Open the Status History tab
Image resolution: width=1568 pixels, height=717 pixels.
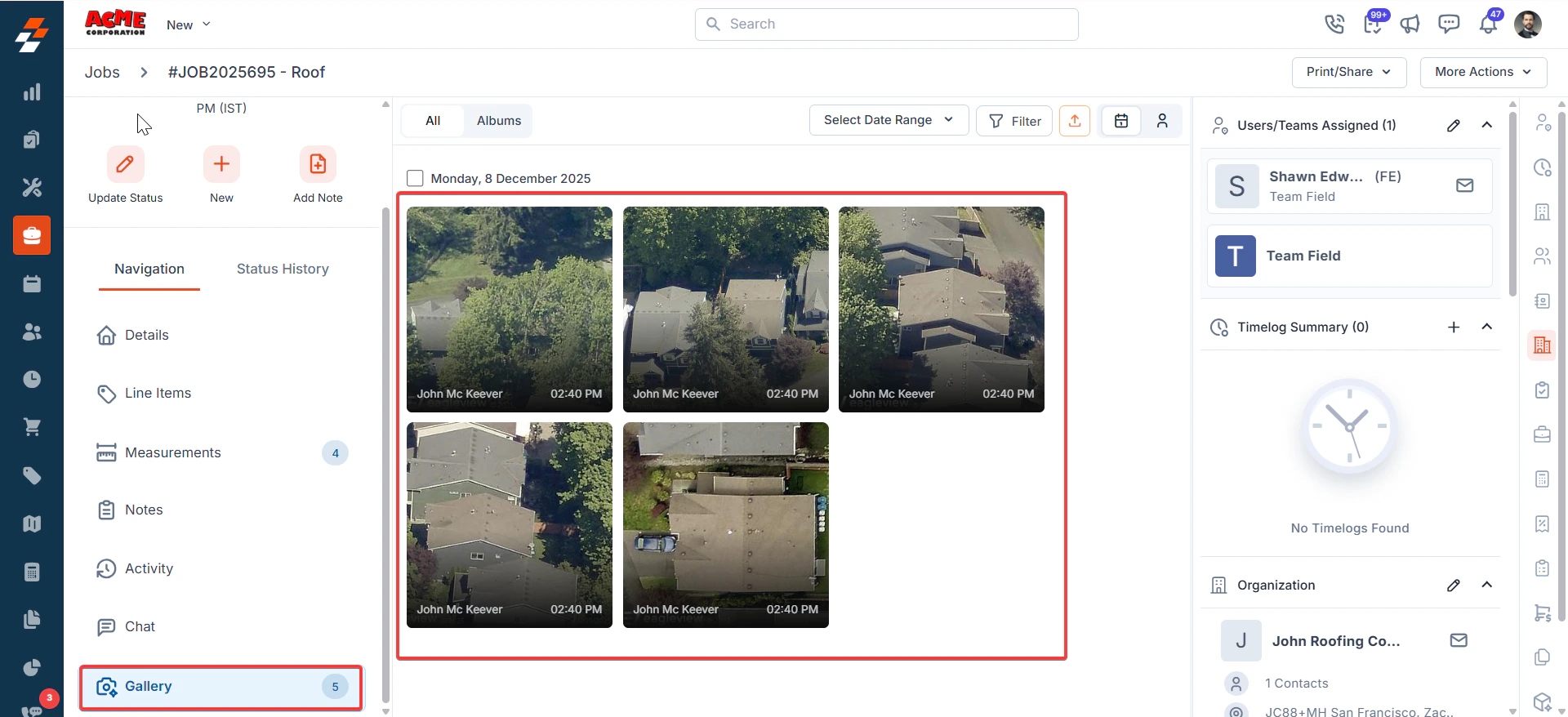point(283,269)
